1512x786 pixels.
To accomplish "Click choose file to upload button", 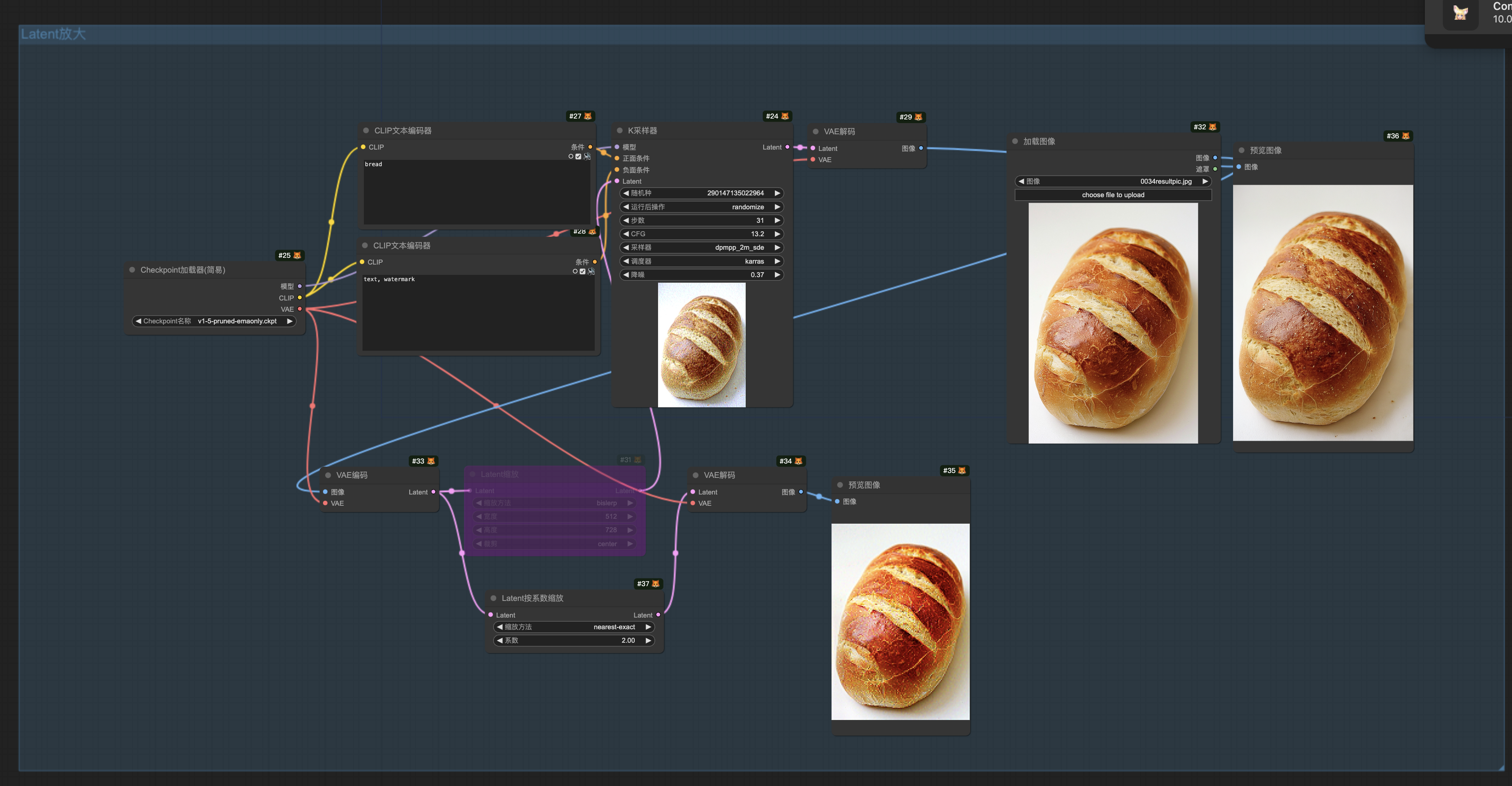I will [1113, 195].
